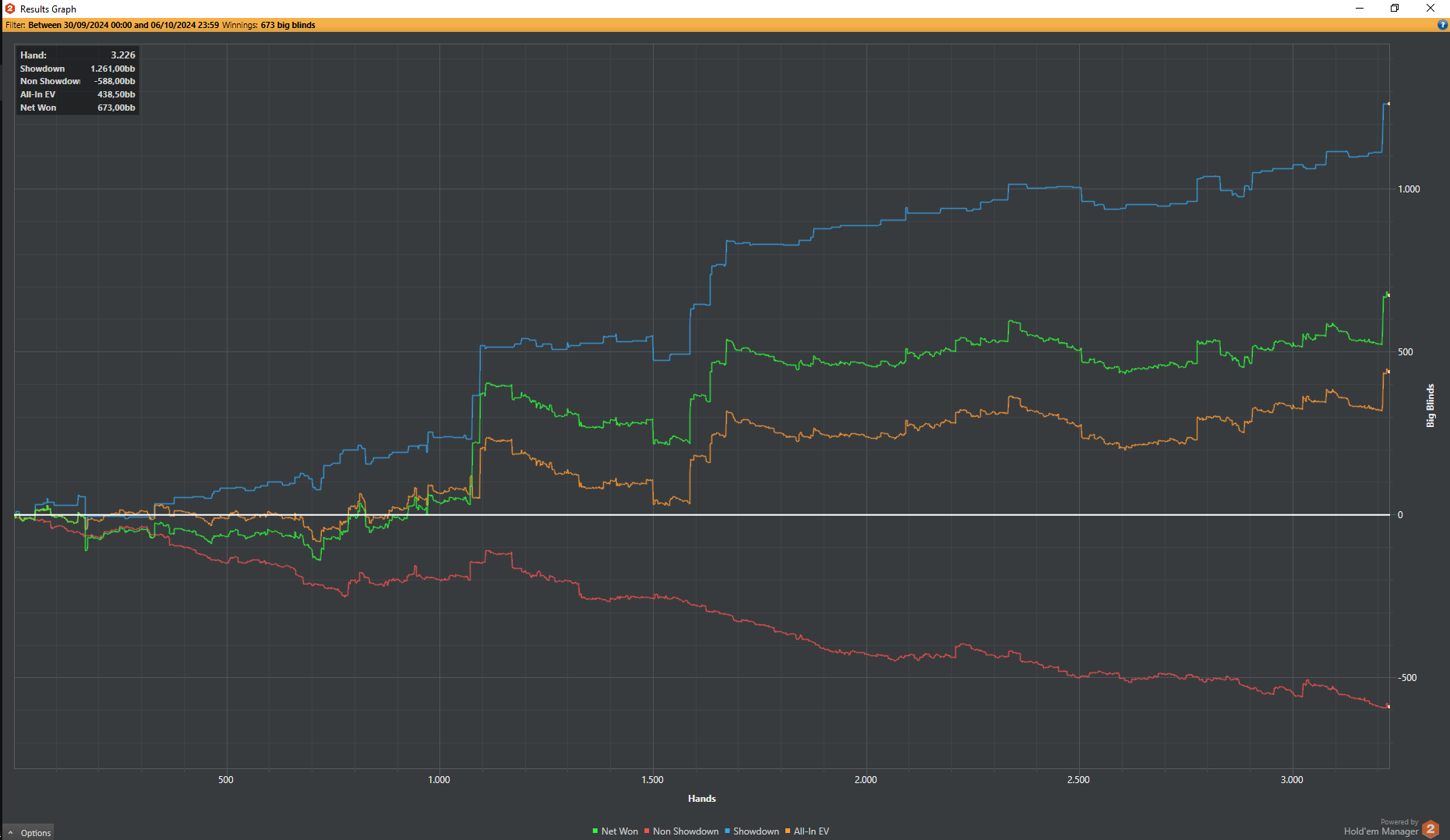
Task: Click the Hand count value 3.226
Action: click(x=123, y=55)
